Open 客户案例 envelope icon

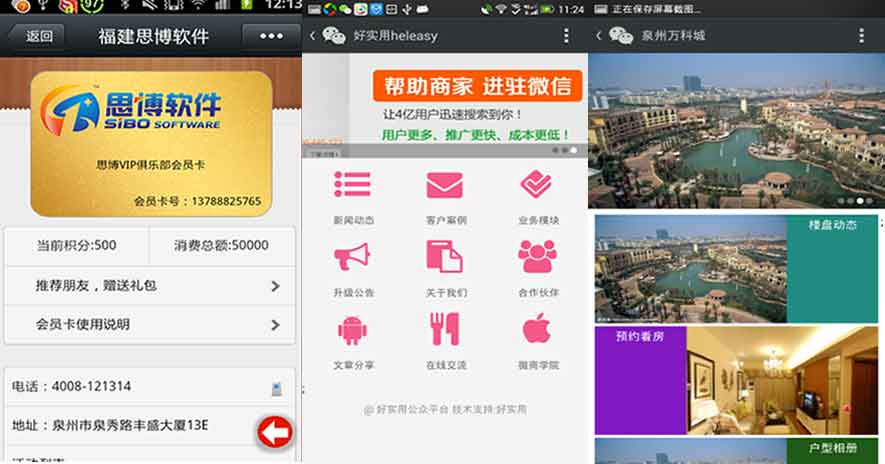pyautogui.click(x=445, y=185)
